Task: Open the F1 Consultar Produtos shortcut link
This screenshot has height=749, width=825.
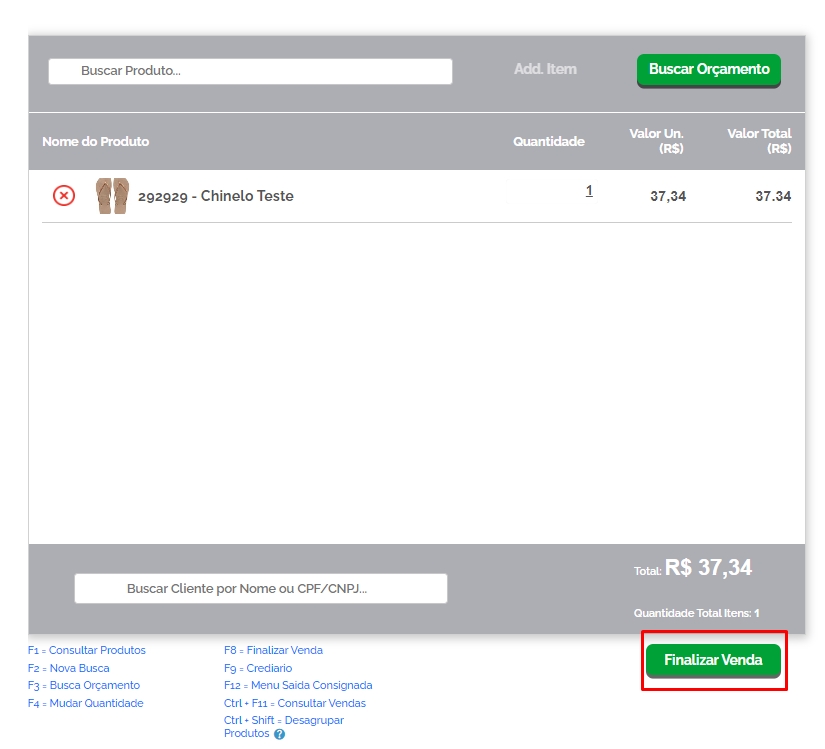Action: point(87,650)
